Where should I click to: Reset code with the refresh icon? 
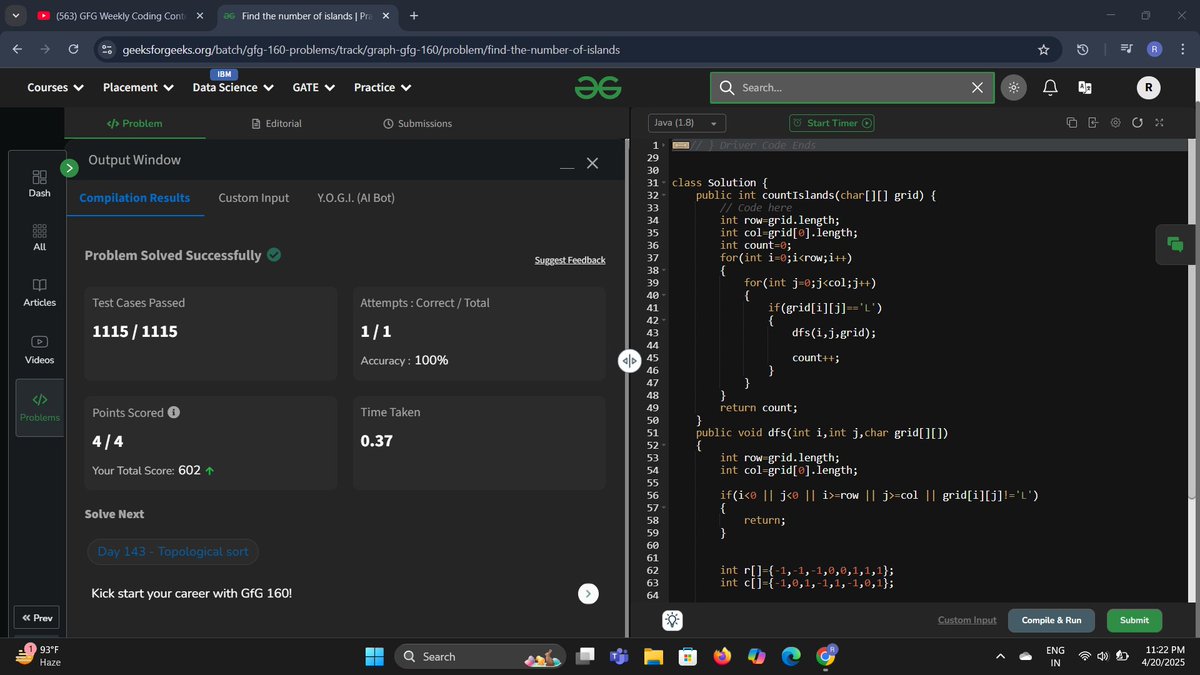(1137, 123)
